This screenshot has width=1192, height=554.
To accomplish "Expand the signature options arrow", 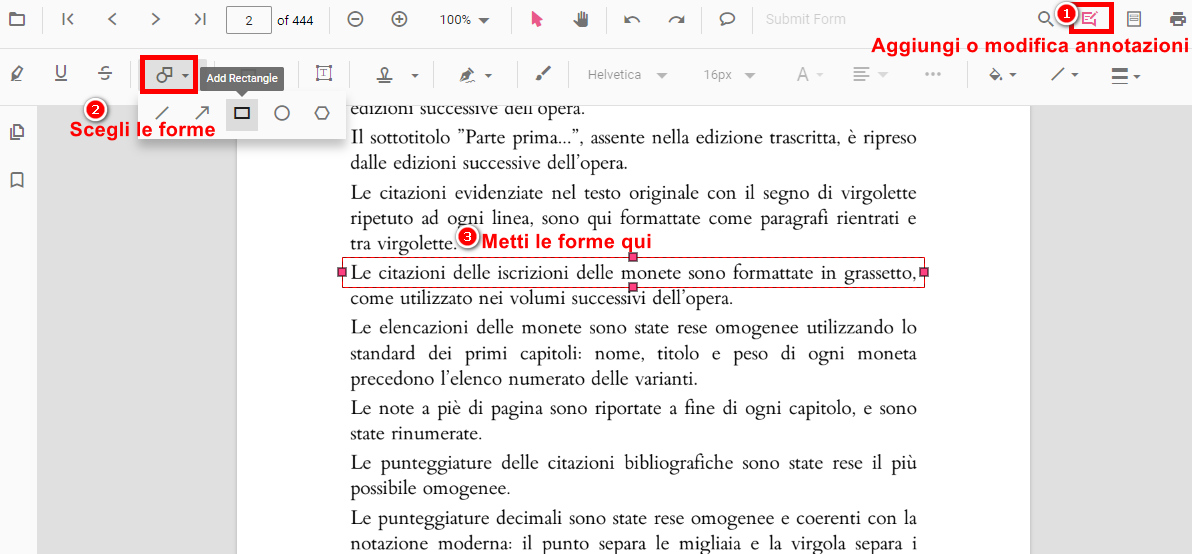I will tap(488, 75).
